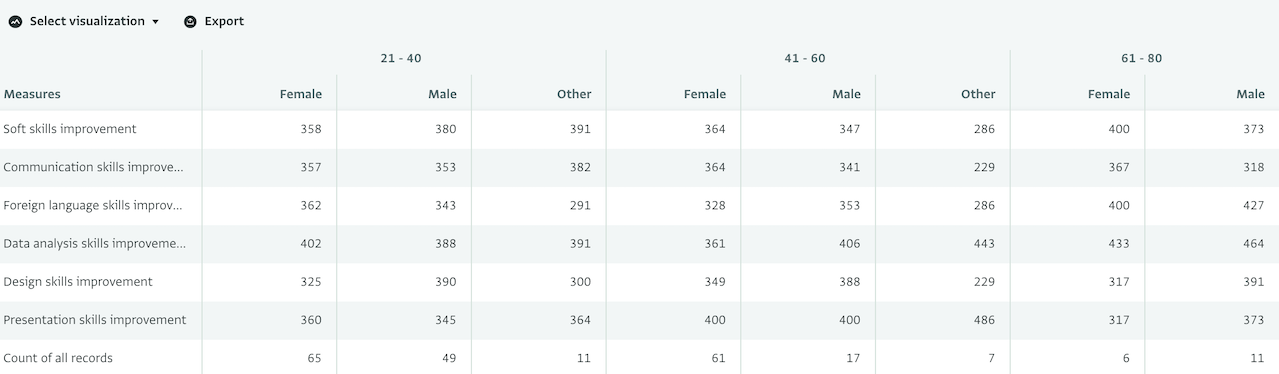
Task: Click Female header under 21 - 40
Action: [x=301, y=94]
